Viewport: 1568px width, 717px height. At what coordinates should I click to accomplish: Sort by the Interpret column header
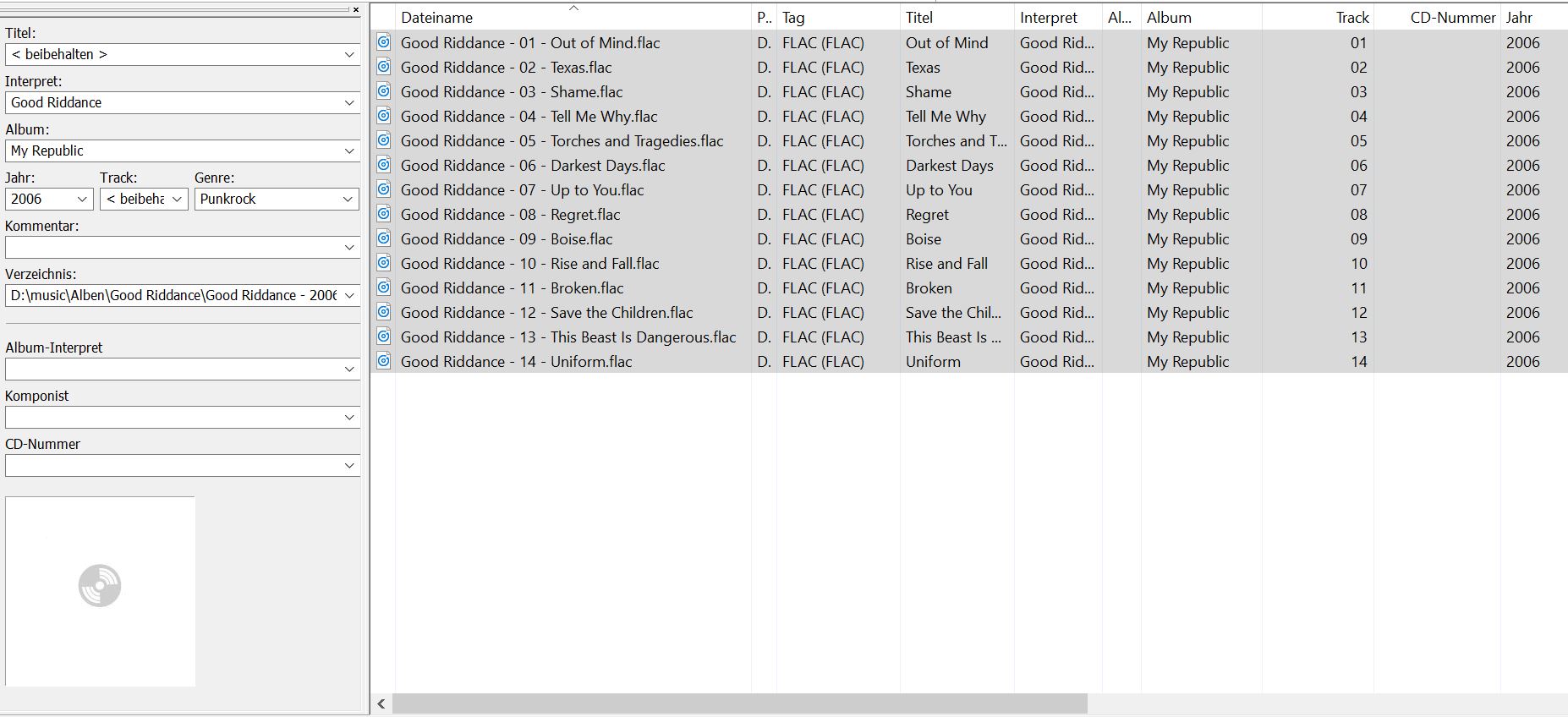pyautogui.click(x=1058, y=17)
